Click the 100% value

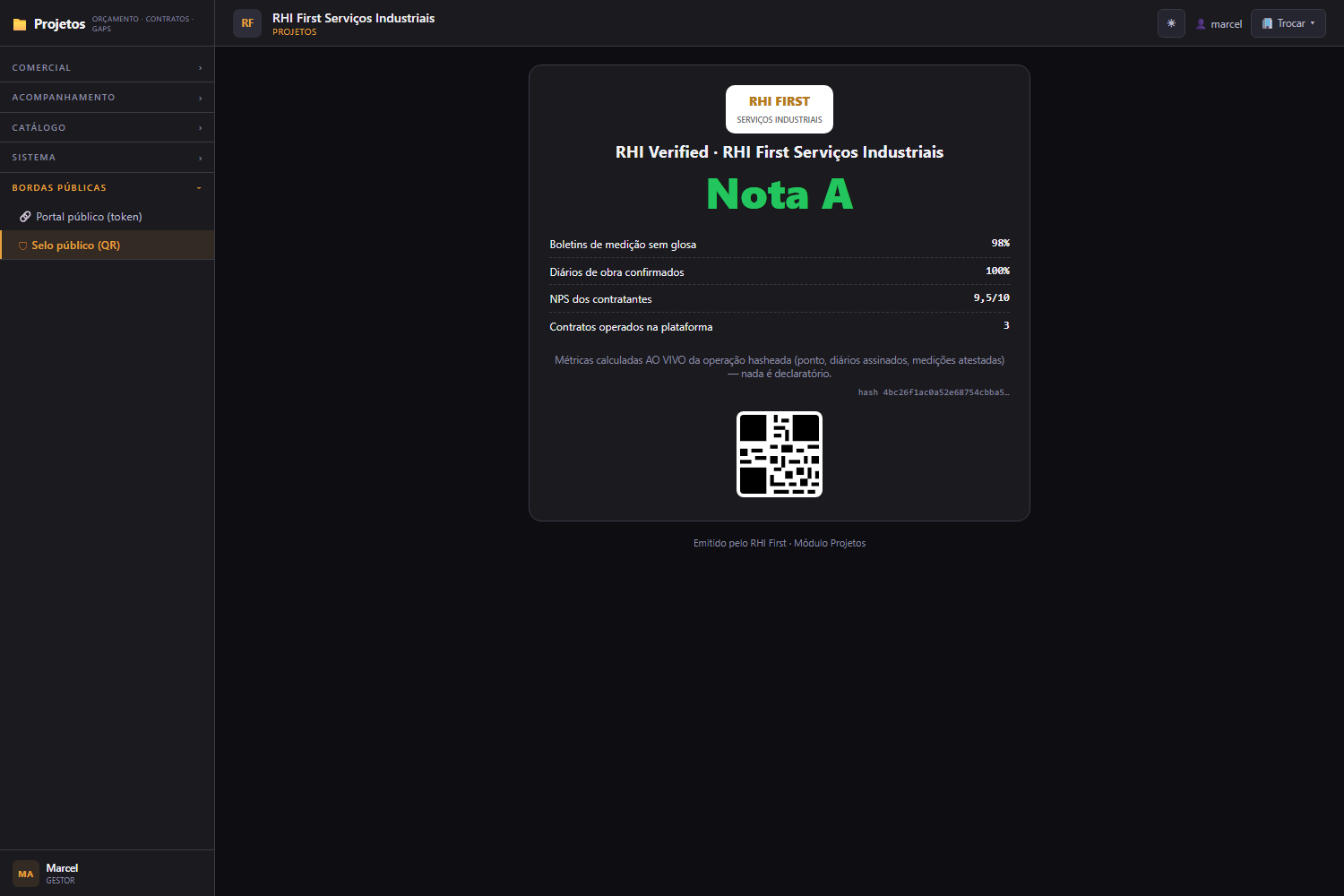pos(997,271)
